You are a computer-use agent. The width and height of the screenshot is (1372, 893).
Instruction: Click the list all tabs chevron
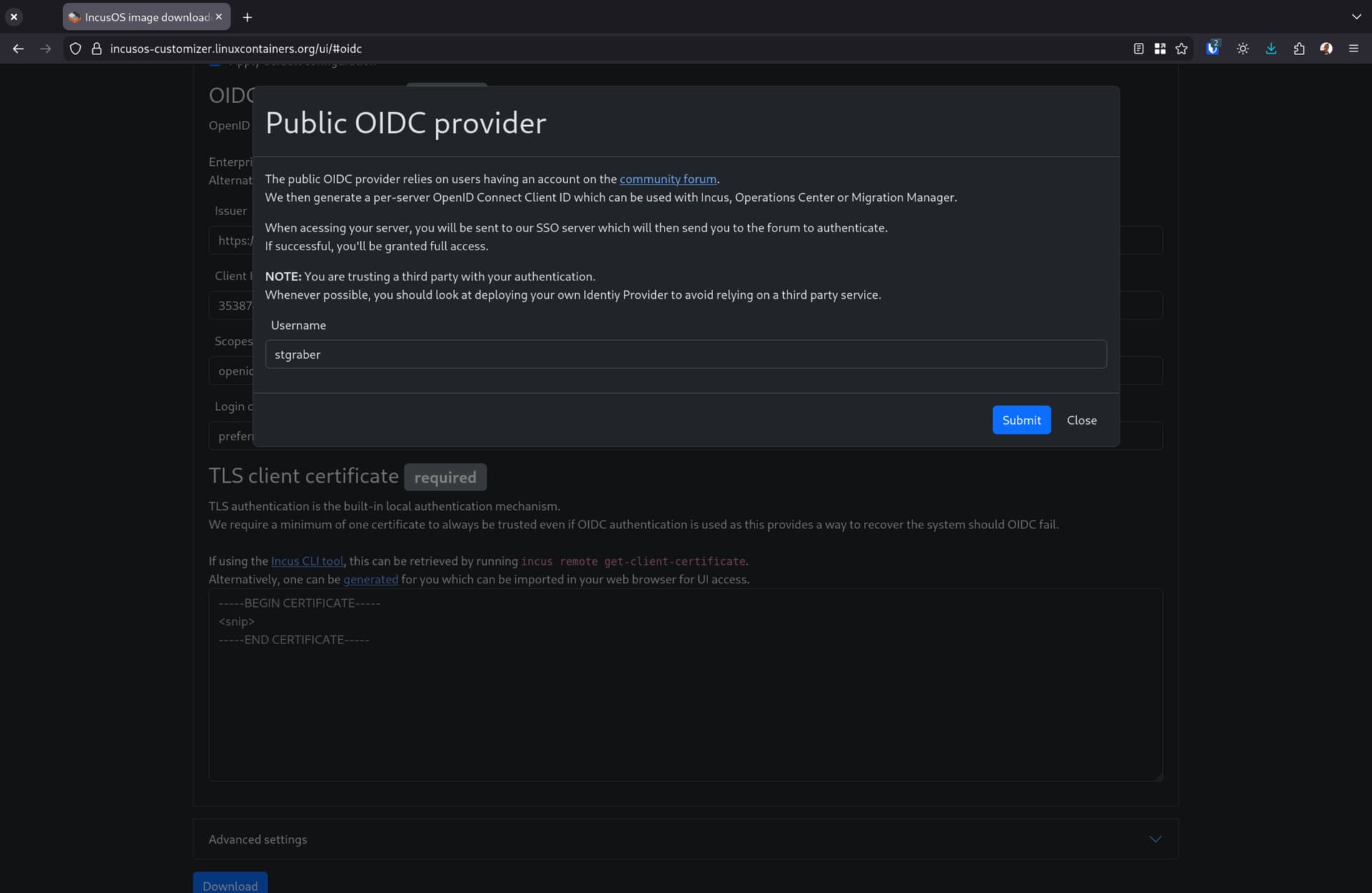pos(1356,16)
